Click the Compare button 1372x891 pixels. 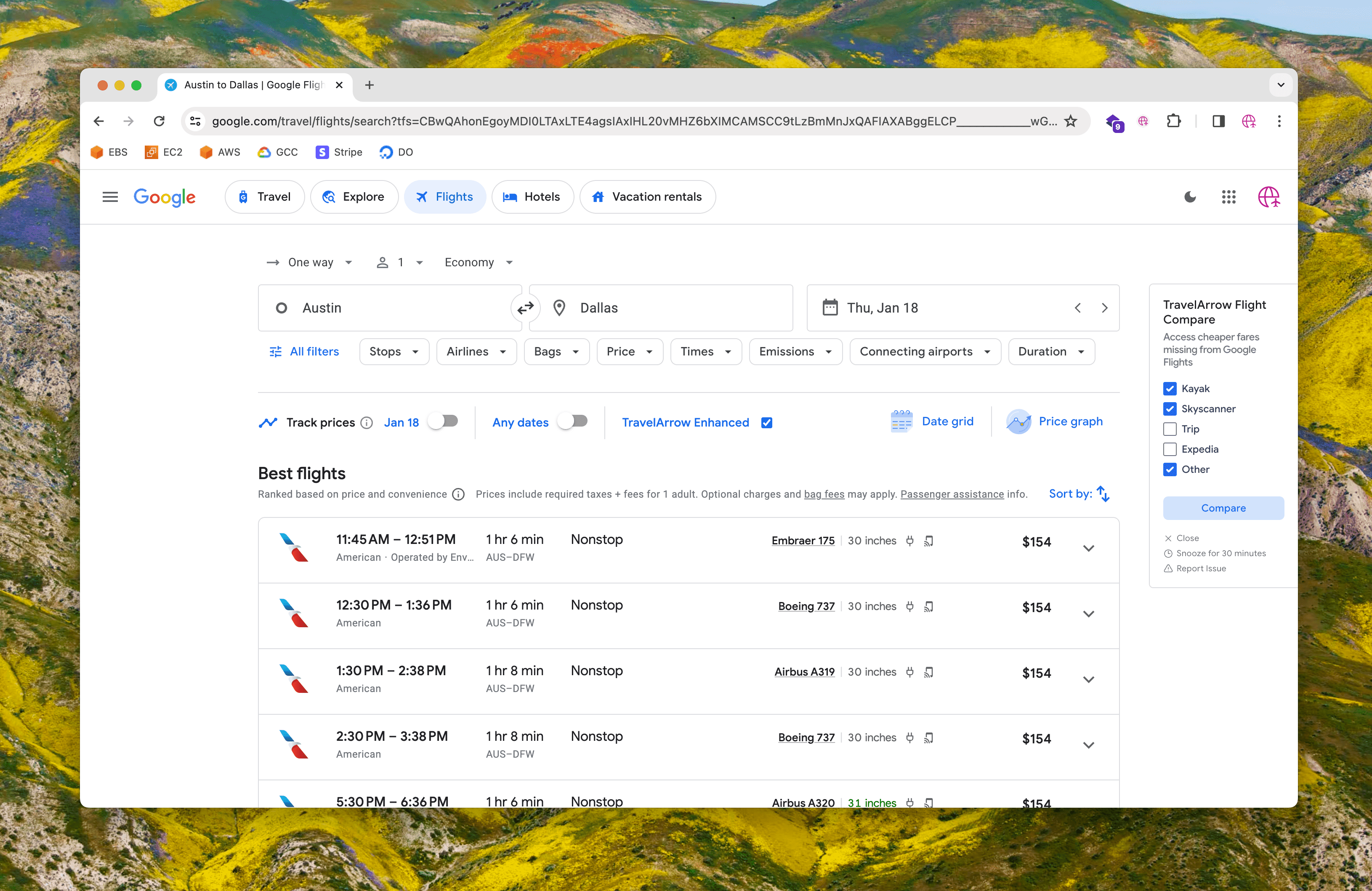[1223, 508]
